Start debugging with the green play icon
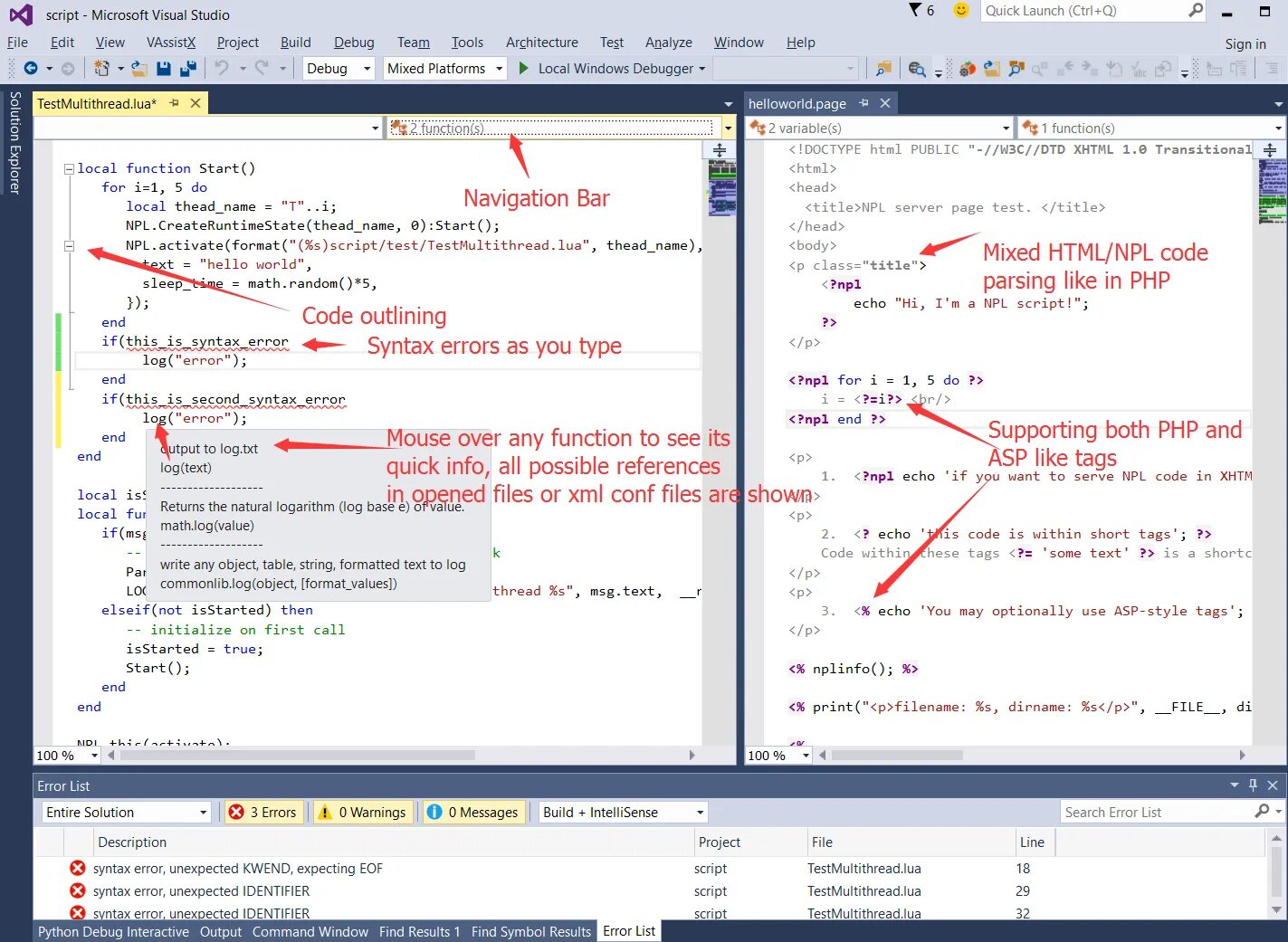This screenshot has height=942, width=1288. (x=523, y=68)
